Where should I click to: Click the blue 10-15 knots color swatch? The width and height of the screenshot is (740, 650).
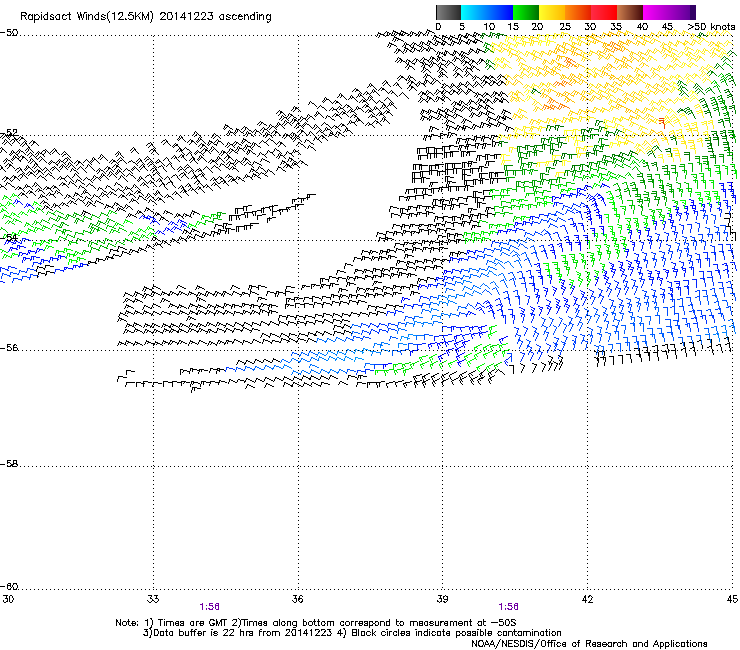(500, 12)
